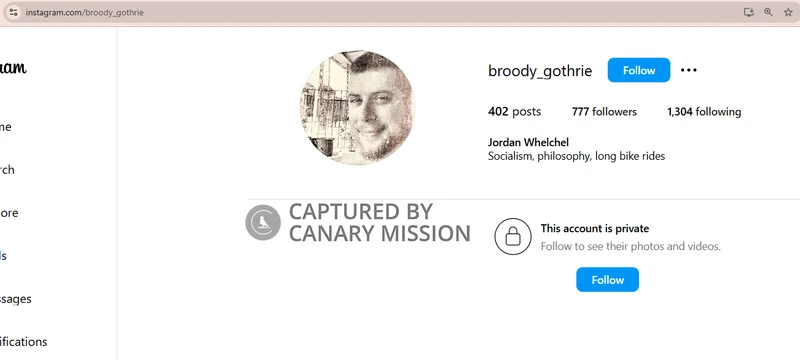Image resolution: width=800 pixels, height=360 pixels.
Task: Open Search in the left sidebar
Action: coord(7,170)
